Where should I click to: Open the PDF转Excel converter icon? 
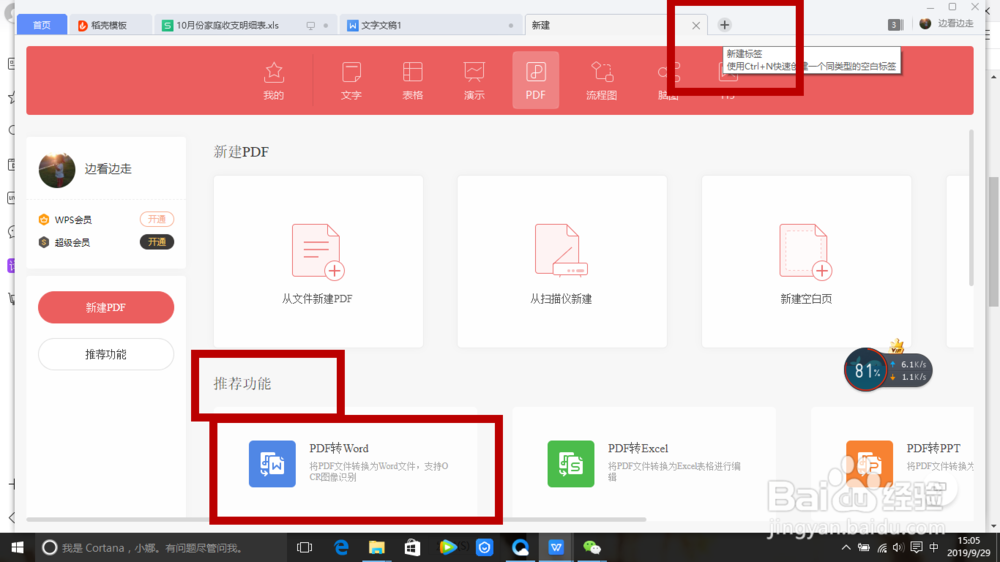(x=571, y=464)
